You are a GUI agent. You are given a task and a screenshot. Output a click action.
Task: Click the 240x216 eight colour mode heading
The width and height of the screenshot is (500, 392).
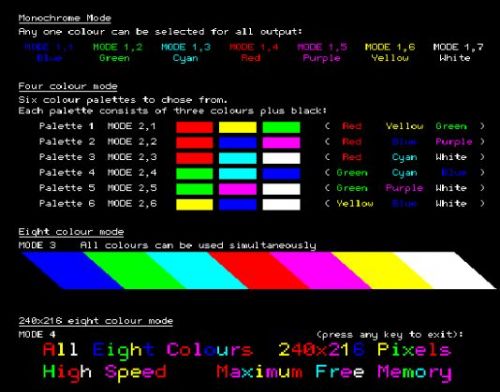[96, 321]
